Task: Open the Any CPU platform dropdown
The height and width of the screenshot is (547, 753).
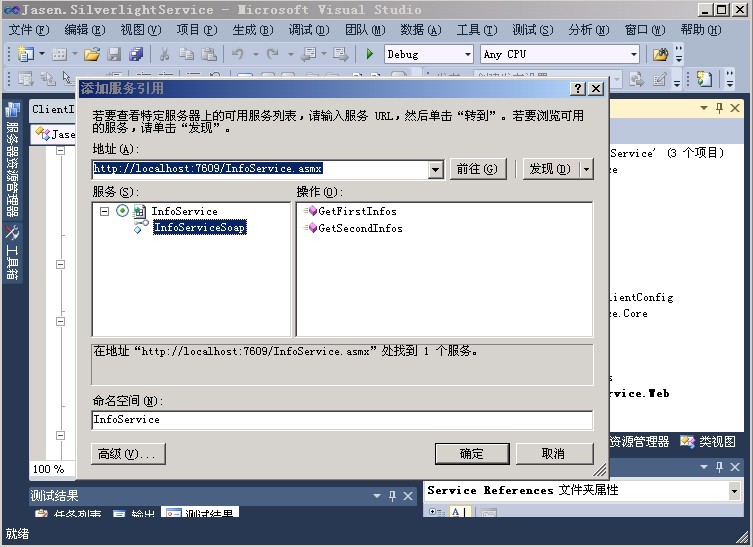Action: (x=634, y=54)
